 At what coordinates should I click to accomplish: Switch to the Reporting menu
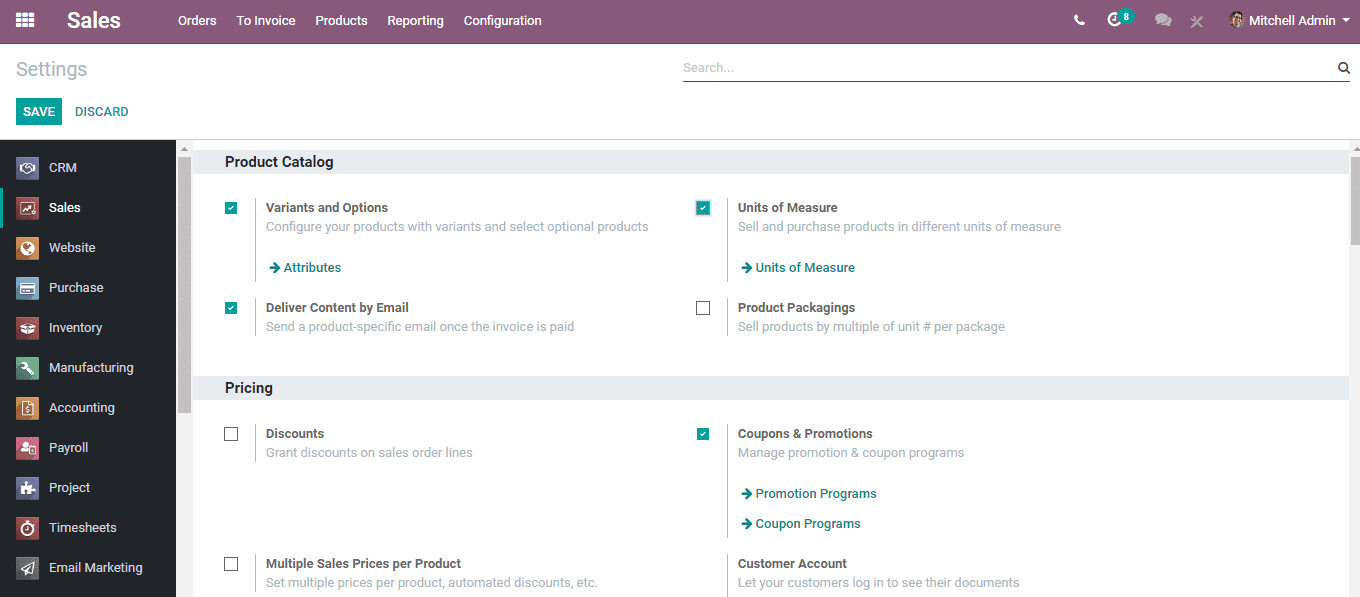415,20
